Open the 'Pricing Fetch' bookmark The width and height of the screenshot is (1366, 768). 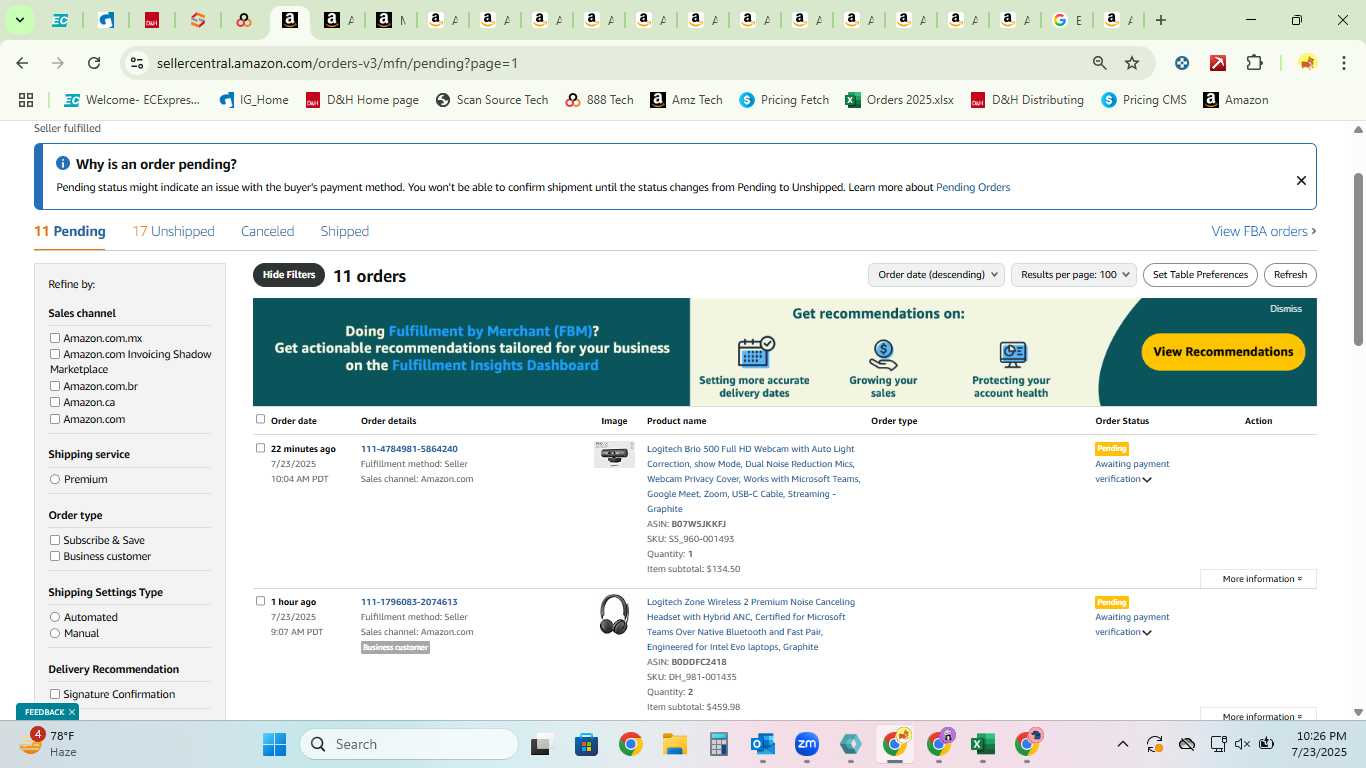784,100
